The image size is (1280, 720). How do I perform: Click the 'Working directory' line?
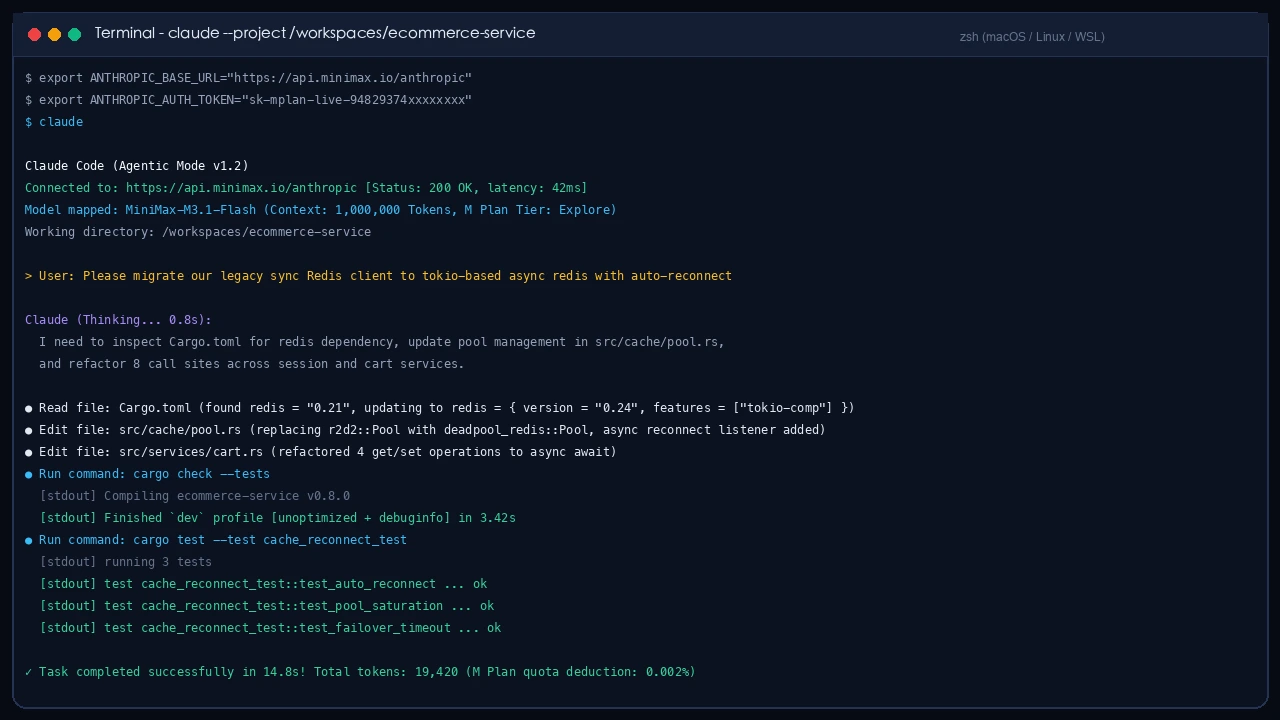(198, 232)
